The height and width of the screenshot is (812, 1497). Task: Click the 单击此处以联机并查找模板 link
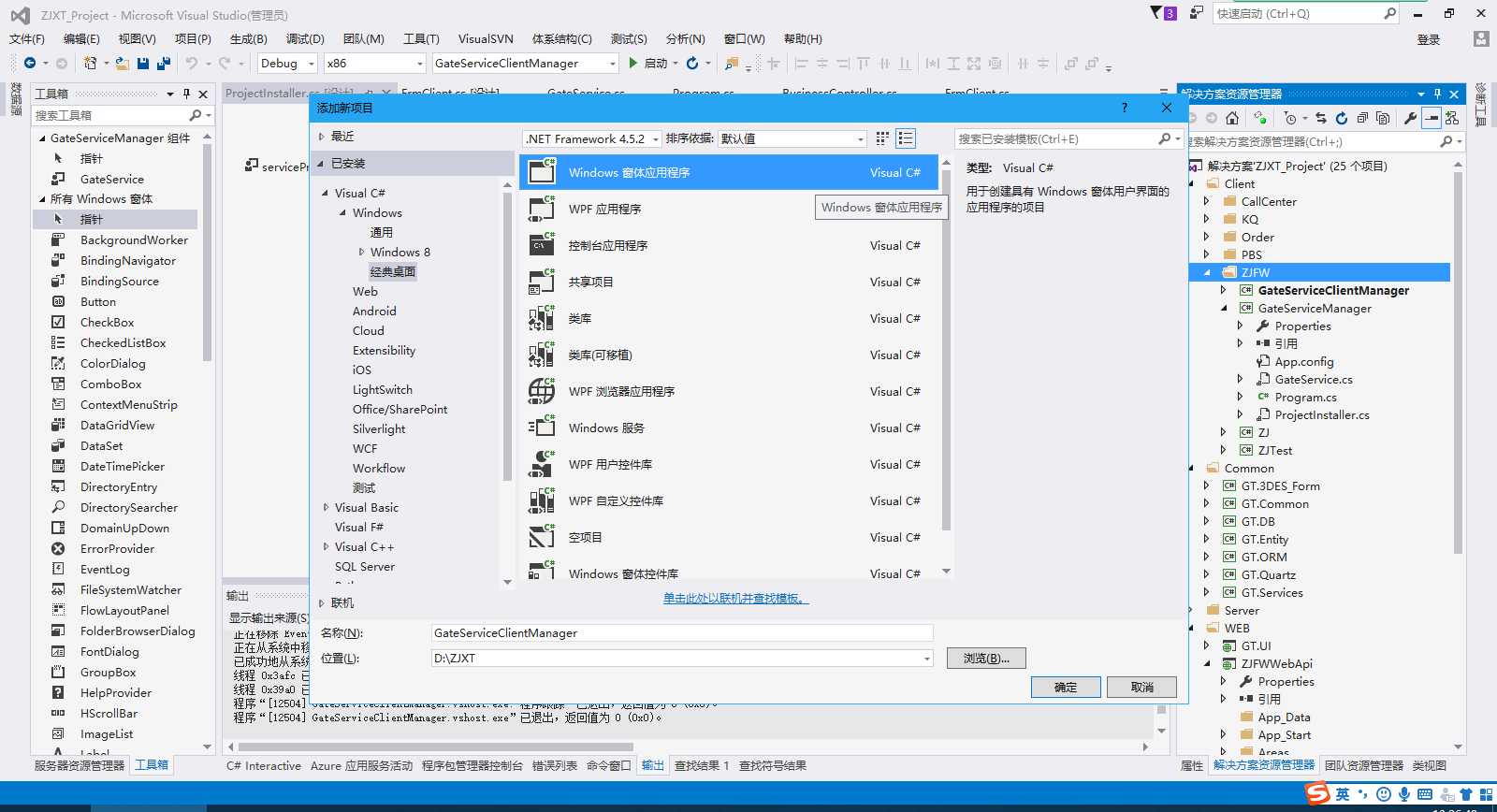[x=735, y=599]
